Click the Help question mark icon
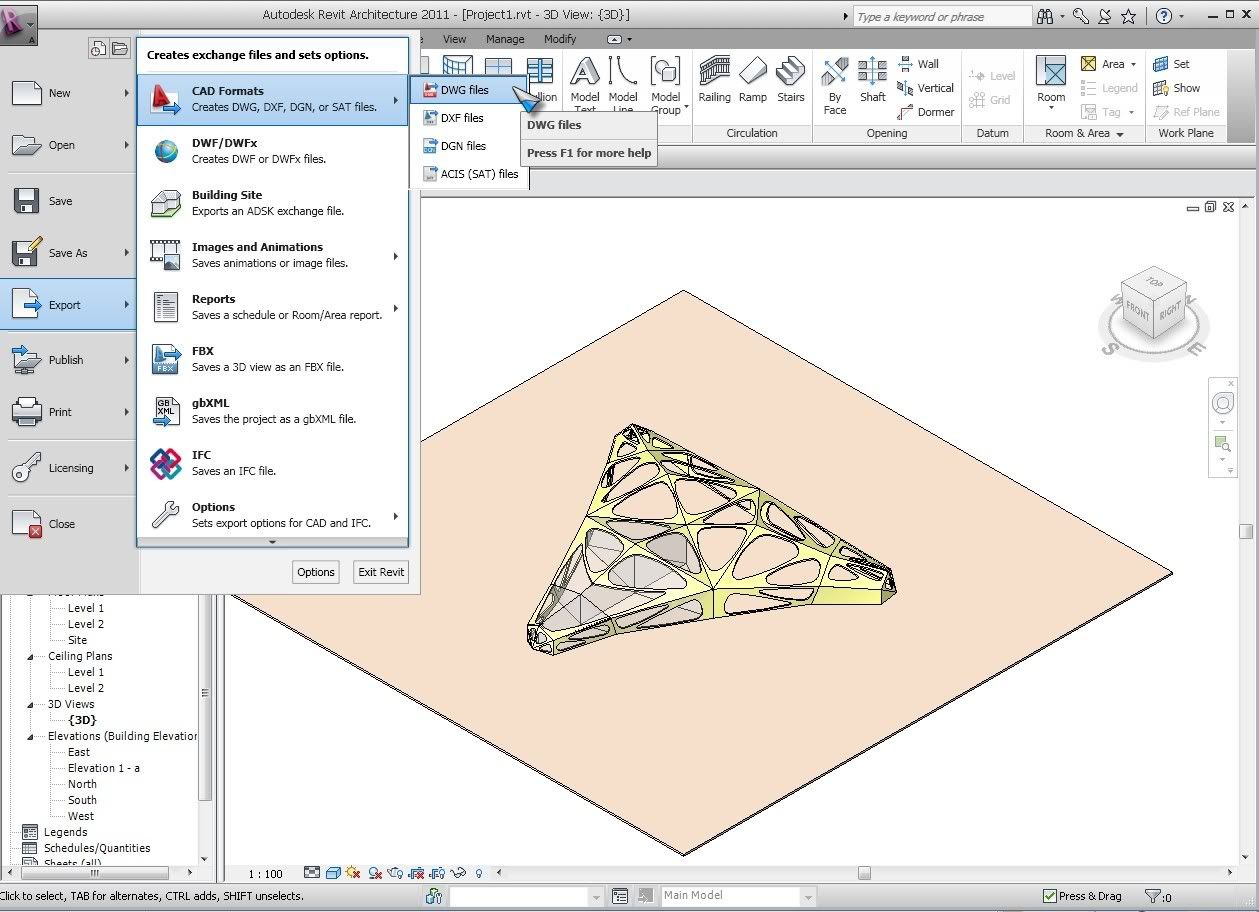Image resolution: width=1259 pixels, height=912 pixels. click(1163, 16)
